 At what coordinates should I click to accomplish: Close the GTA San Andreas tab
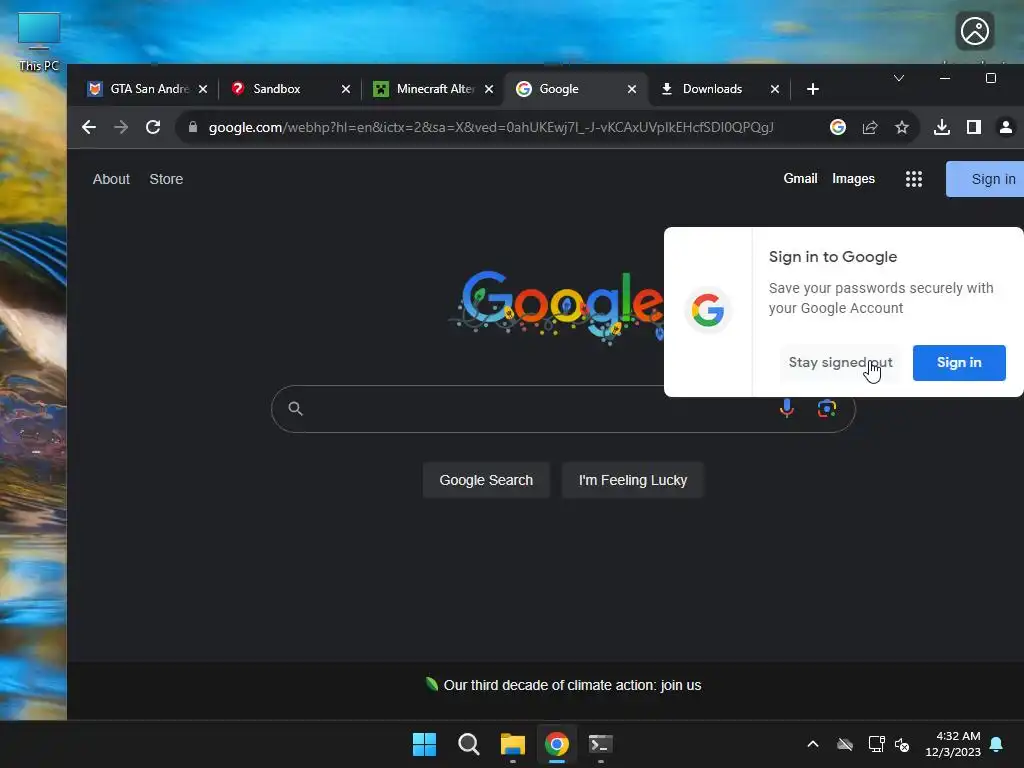[x=203, y=89]
